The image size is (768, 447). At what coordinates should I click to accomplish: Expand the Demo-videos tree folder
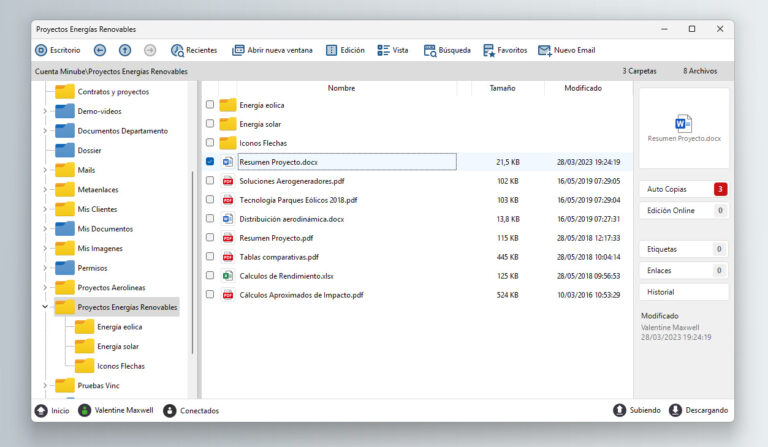pos(45,111)
